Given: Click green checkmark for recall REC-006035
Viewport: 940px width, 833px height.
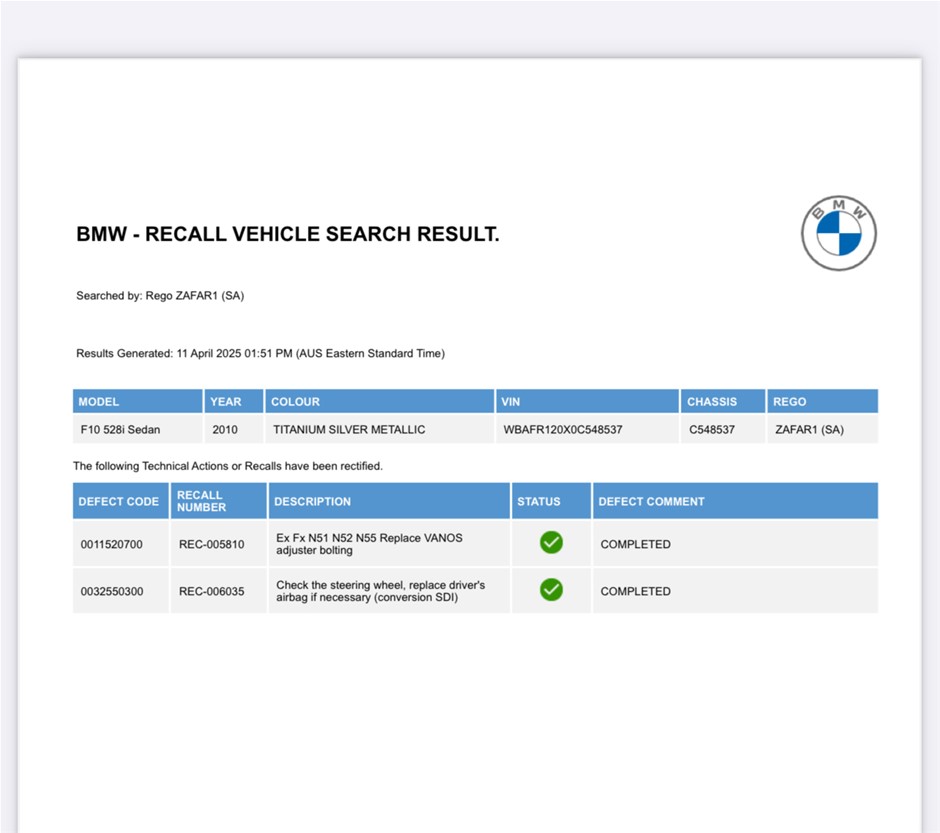Looking at the screenshot, I should (551, 590).
